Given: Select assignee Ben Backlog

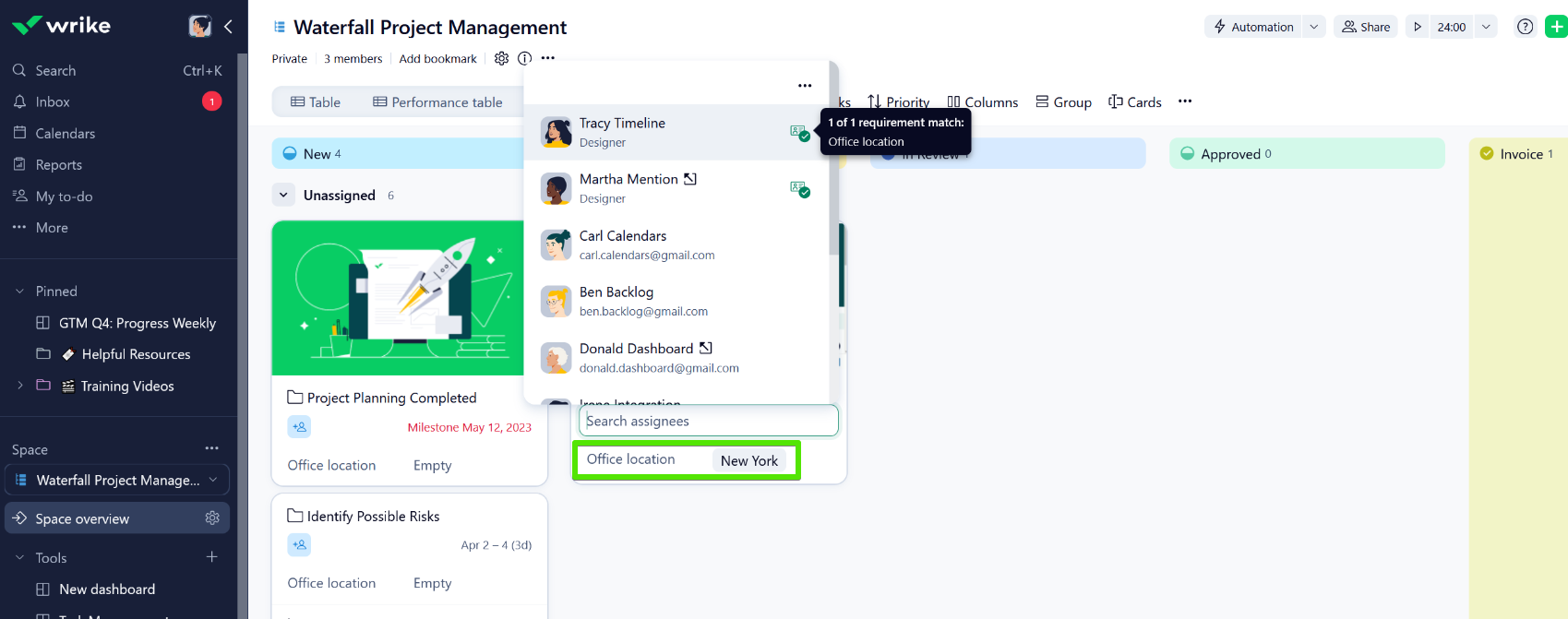Looking at the screenshot, I should point(676,301).
